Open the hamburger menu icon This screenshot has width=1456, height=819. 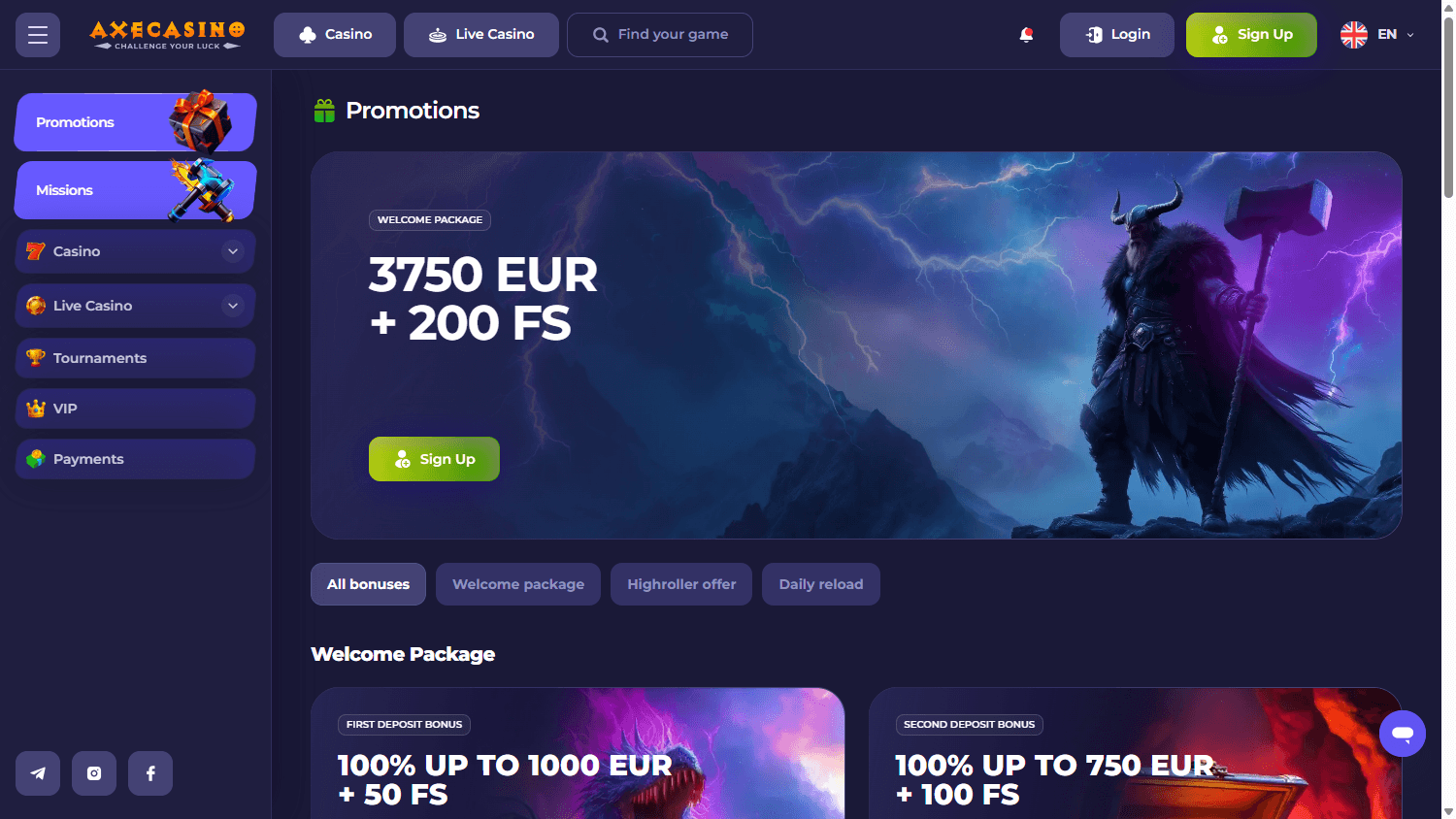pyautogui.click(x=38, y=35)
